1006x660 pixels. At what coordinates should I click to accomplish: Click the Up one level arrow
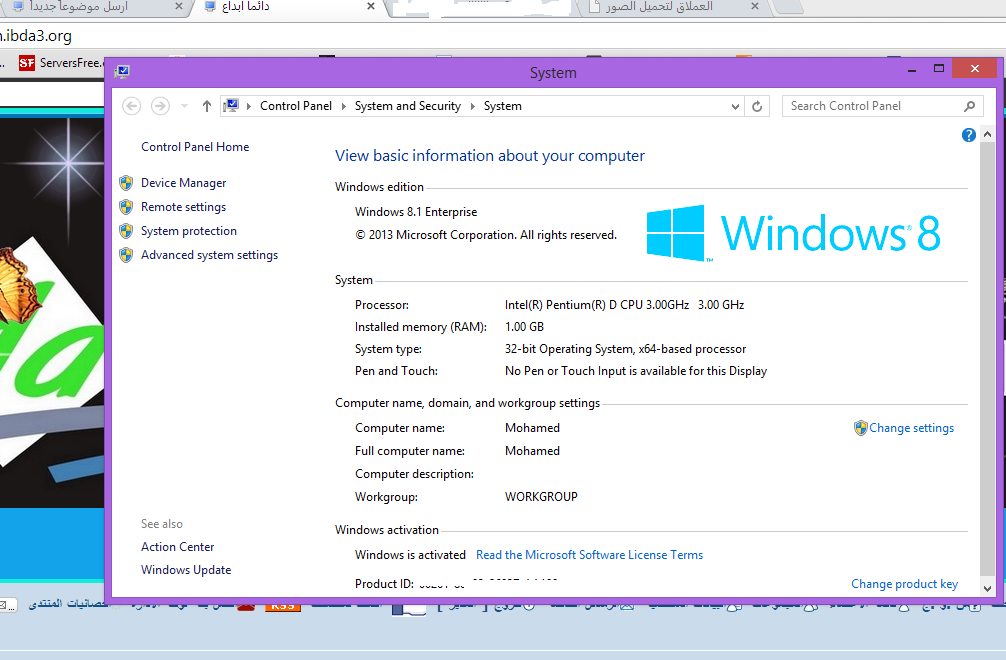pos(207,106)
